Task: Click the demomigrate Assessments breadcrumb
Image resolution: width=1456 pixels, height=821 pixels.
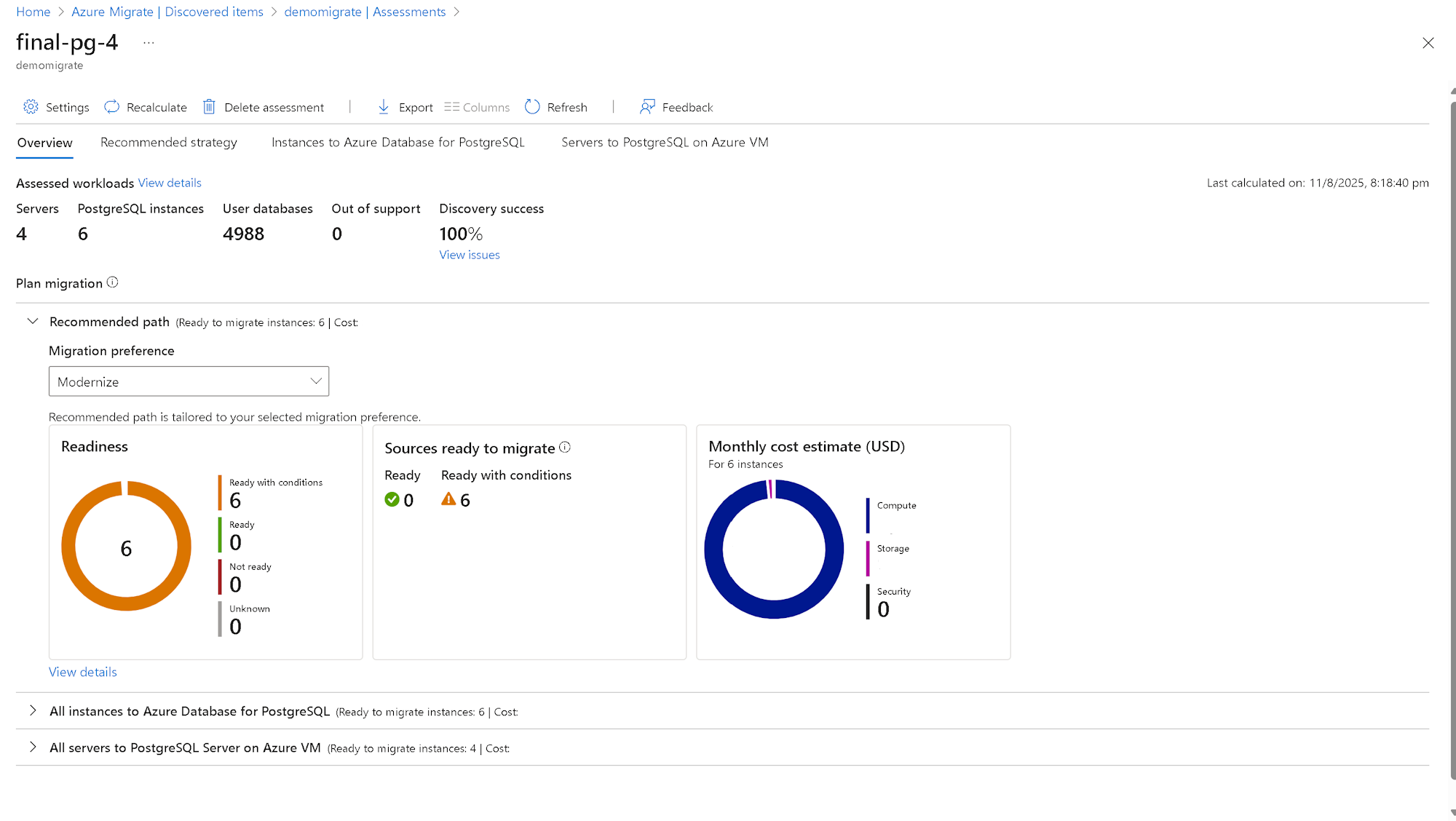Action: coord(365,12)
